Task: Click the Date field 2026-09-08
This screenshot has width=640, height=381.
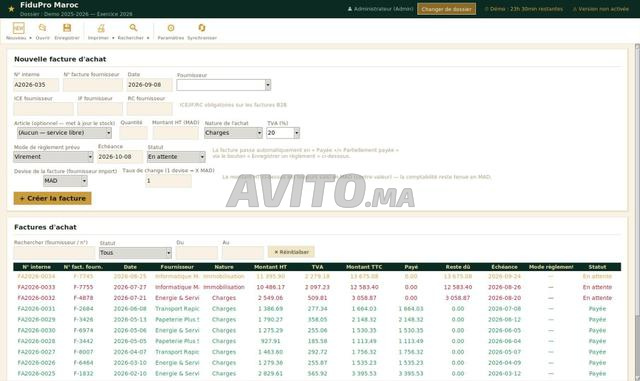Action: 149,85
